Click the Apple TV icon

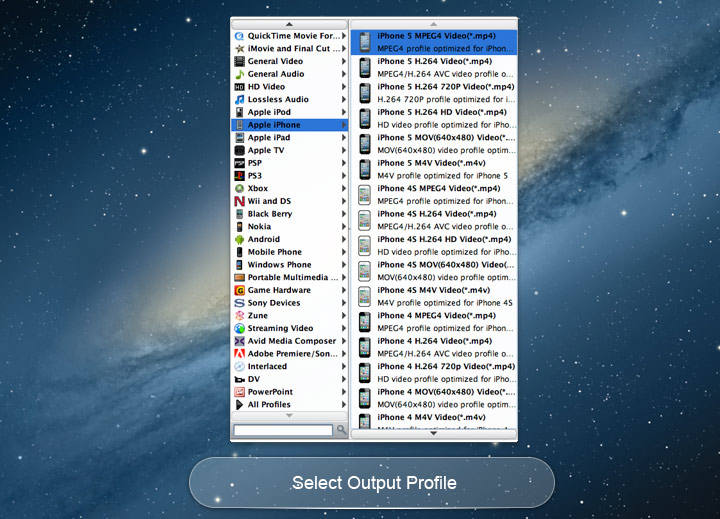tap(239, 150)
